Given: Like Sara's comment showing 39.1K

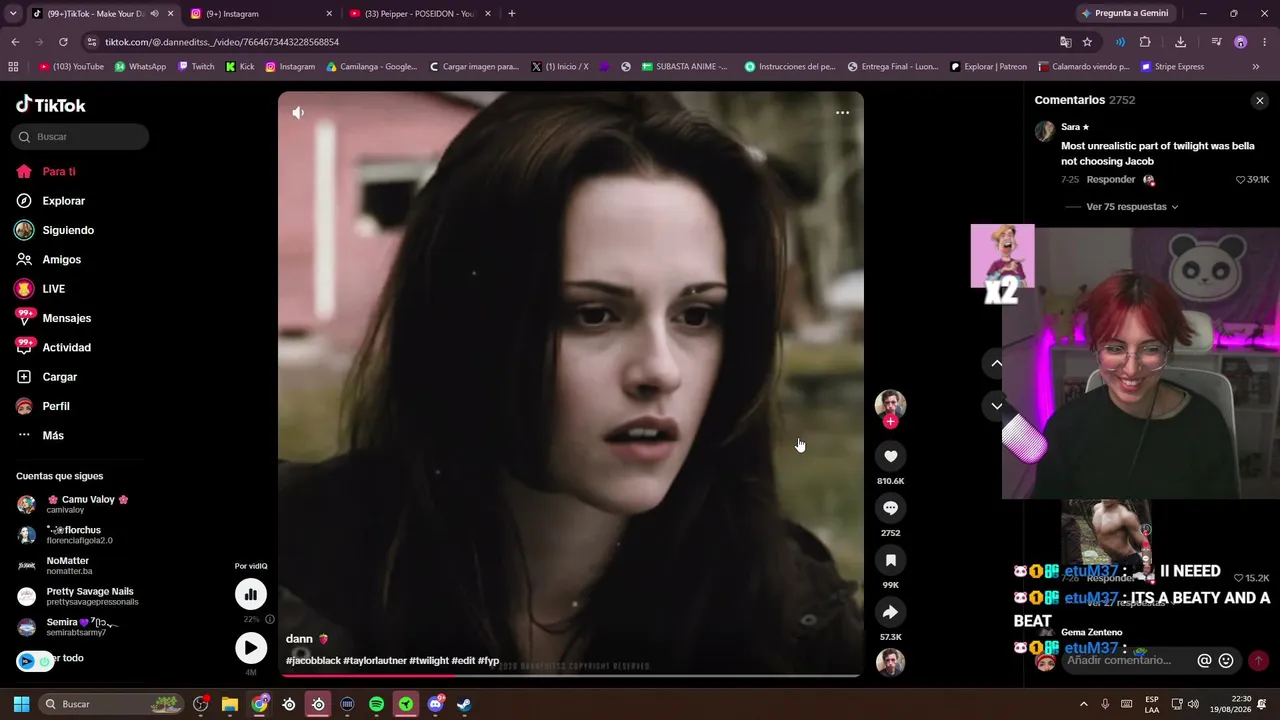Looking at the screenshot, I should click(1252, 180).
